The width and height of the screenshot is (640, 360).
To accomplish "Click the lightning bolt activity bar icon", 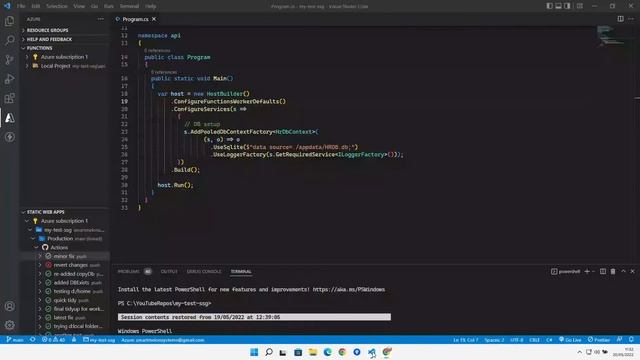I will point(9,137).
